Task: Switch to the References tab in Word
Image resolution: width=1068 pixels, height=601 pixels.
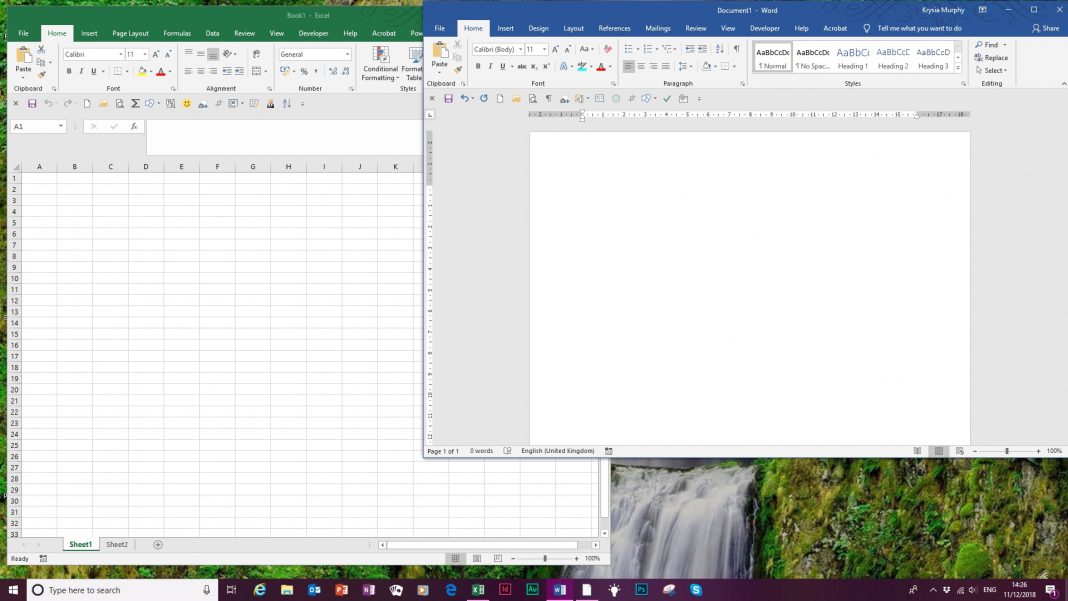Action: (x=614, y=28)
